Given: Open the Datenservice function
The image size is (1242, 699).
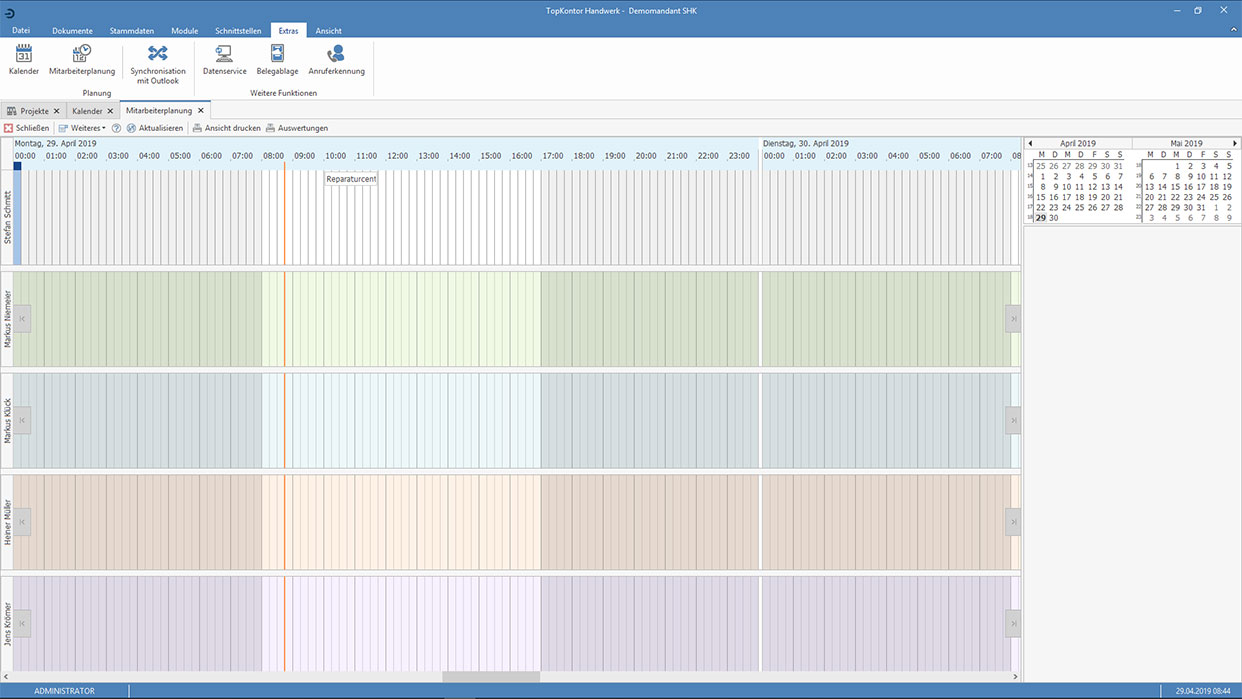Looking at the screenshot, I should pos(224,60).
